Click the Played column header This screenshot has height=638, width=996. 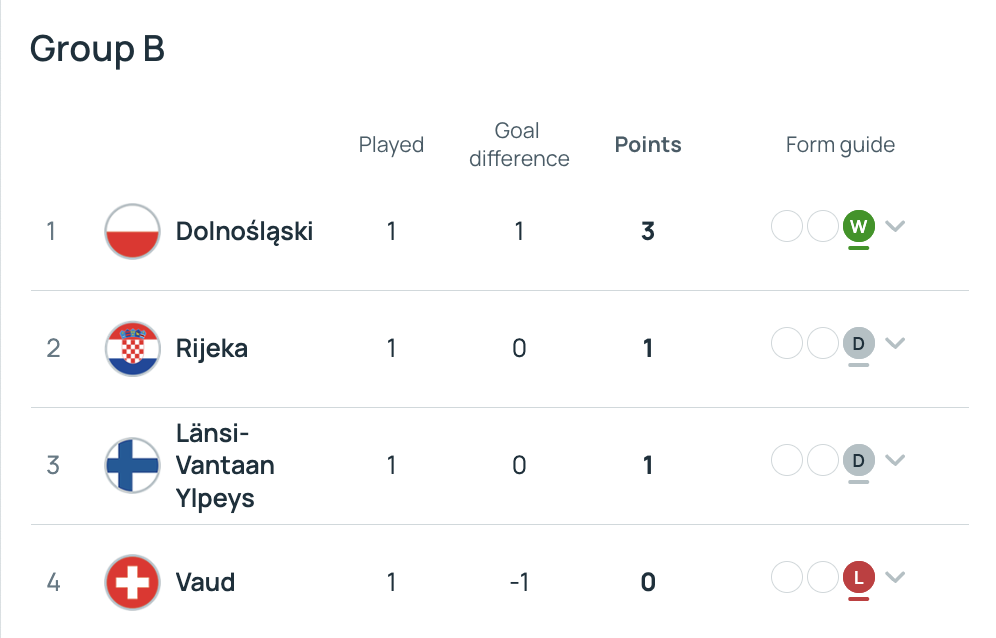pos(391,145)
